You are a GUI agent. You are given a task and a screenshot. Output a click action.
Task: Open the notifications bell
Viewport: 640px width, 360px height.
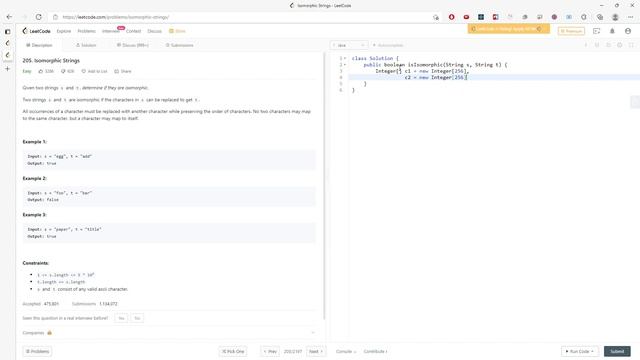tap(612, 31)
